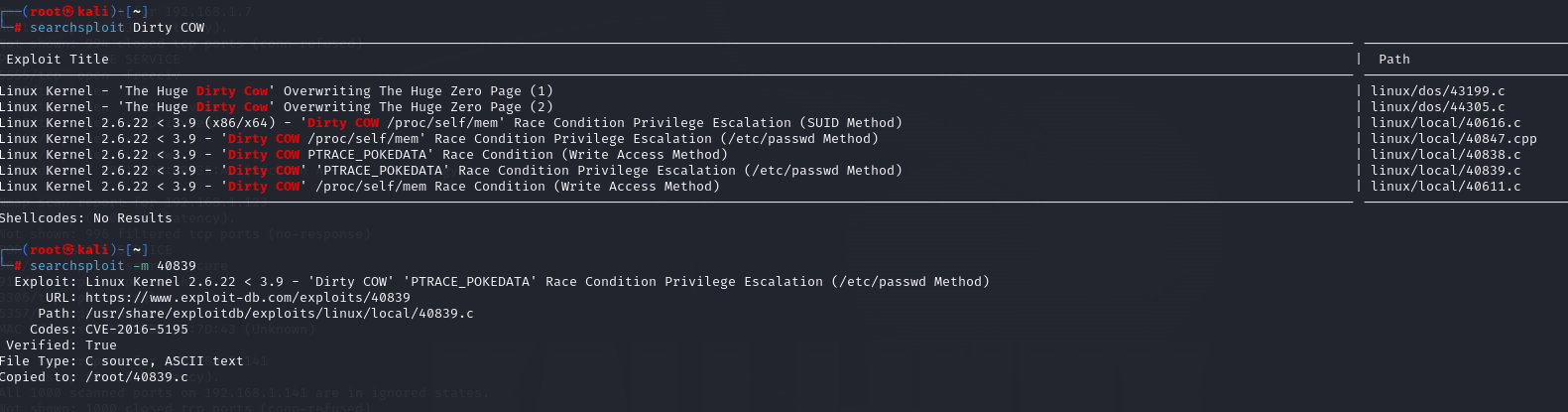The height and width of the screenshot is (412, 1568).
Task: Click the 'Path' column header
Action: [x=1393, y=60]
